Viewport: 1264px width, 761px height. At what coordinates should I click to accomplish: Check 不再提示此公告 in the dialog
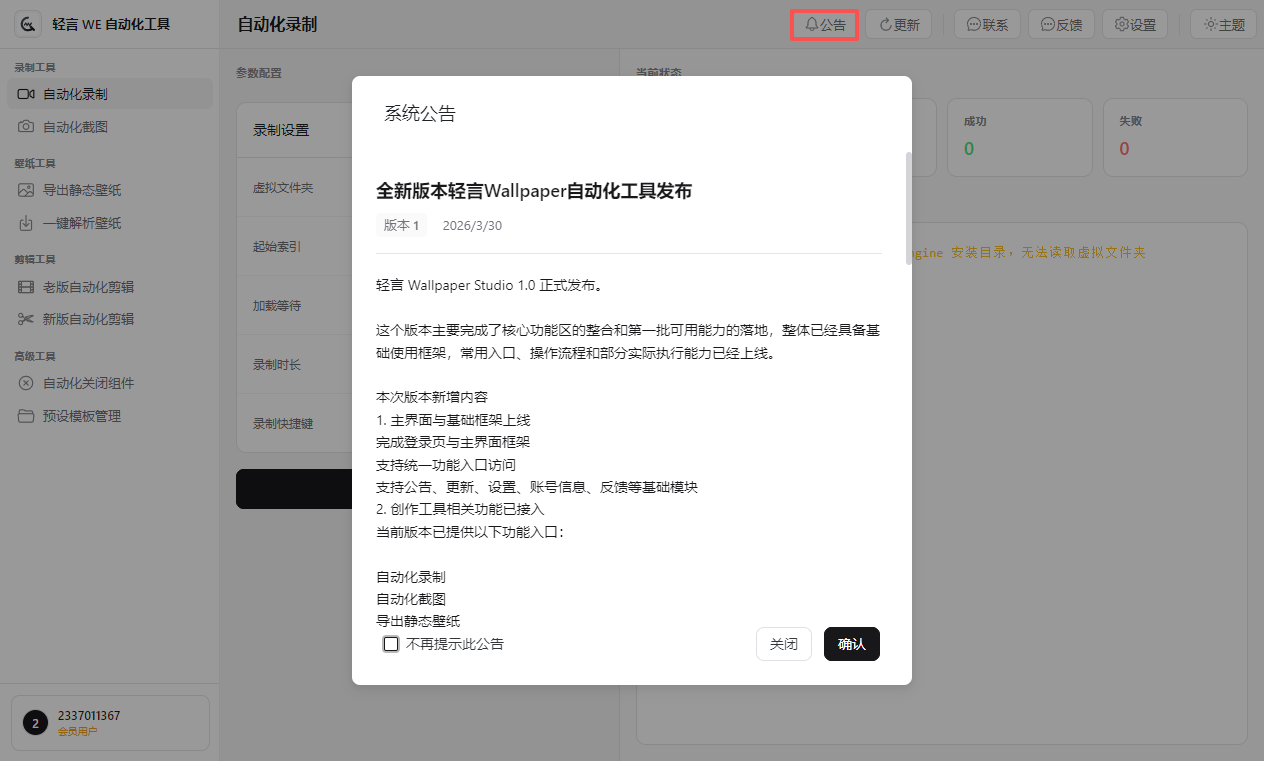pos(390,644)
